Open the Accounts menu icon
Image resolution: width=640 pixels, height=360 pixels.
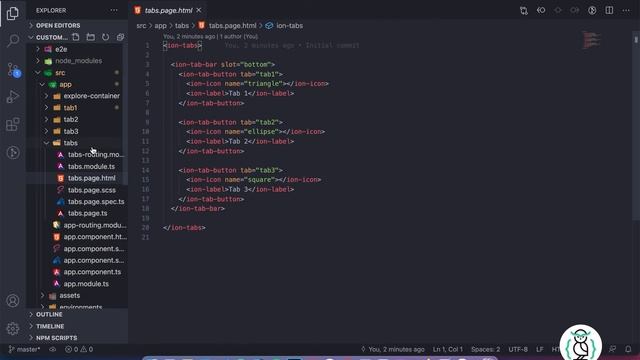[x=13, y=301]
